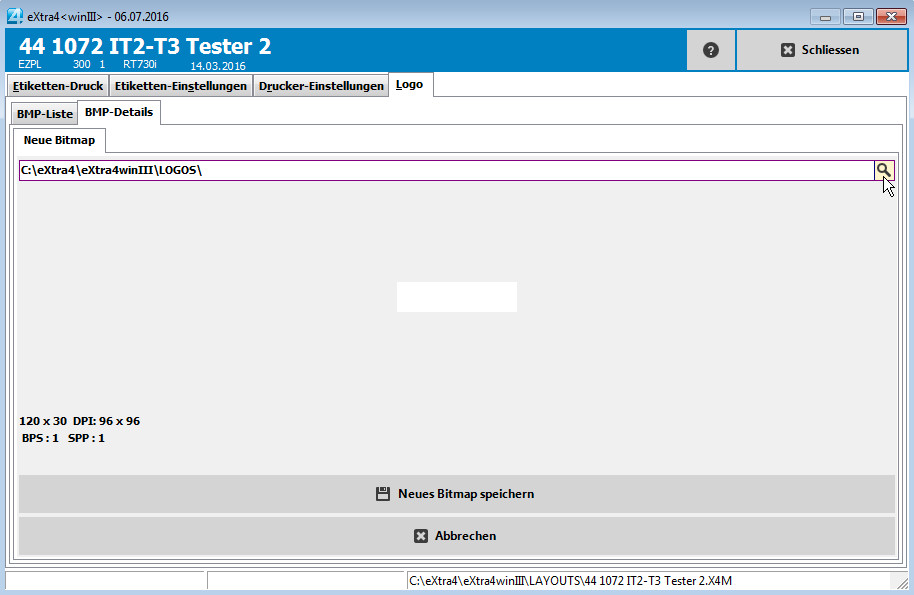This screenshot has height=595, width=914.
Task: Switch to the Etiketten-Druck tab
Action: click(x=58, y=86)
